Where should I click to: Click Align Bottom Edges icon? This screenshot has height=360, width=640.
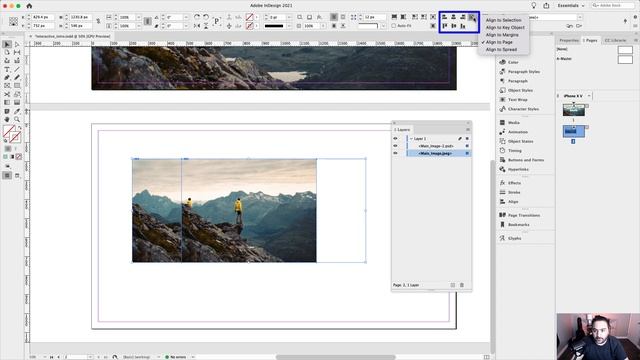(462, 26)
